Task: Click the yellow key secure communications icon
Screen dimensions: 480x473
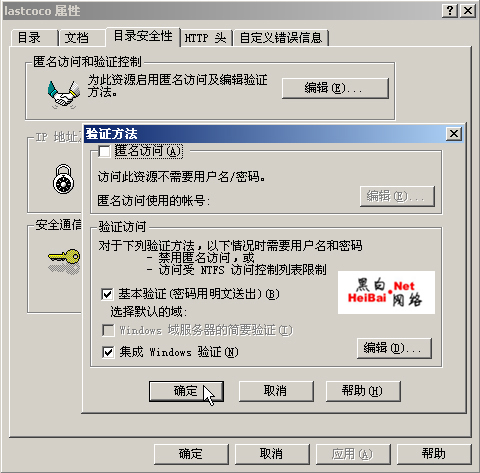Action: (x=64, y=262)
